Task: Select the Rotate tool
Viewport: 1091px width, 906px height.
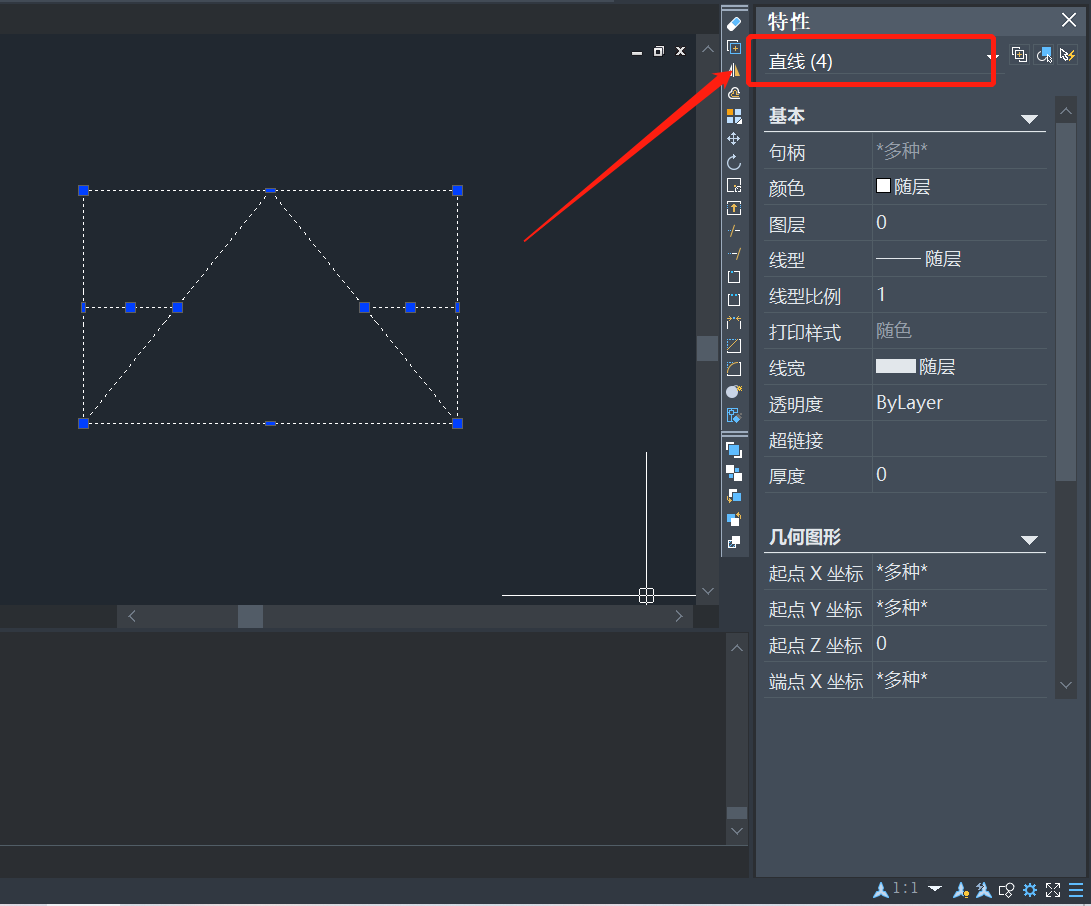Action: pyautogui.click(x=734, y=162)
